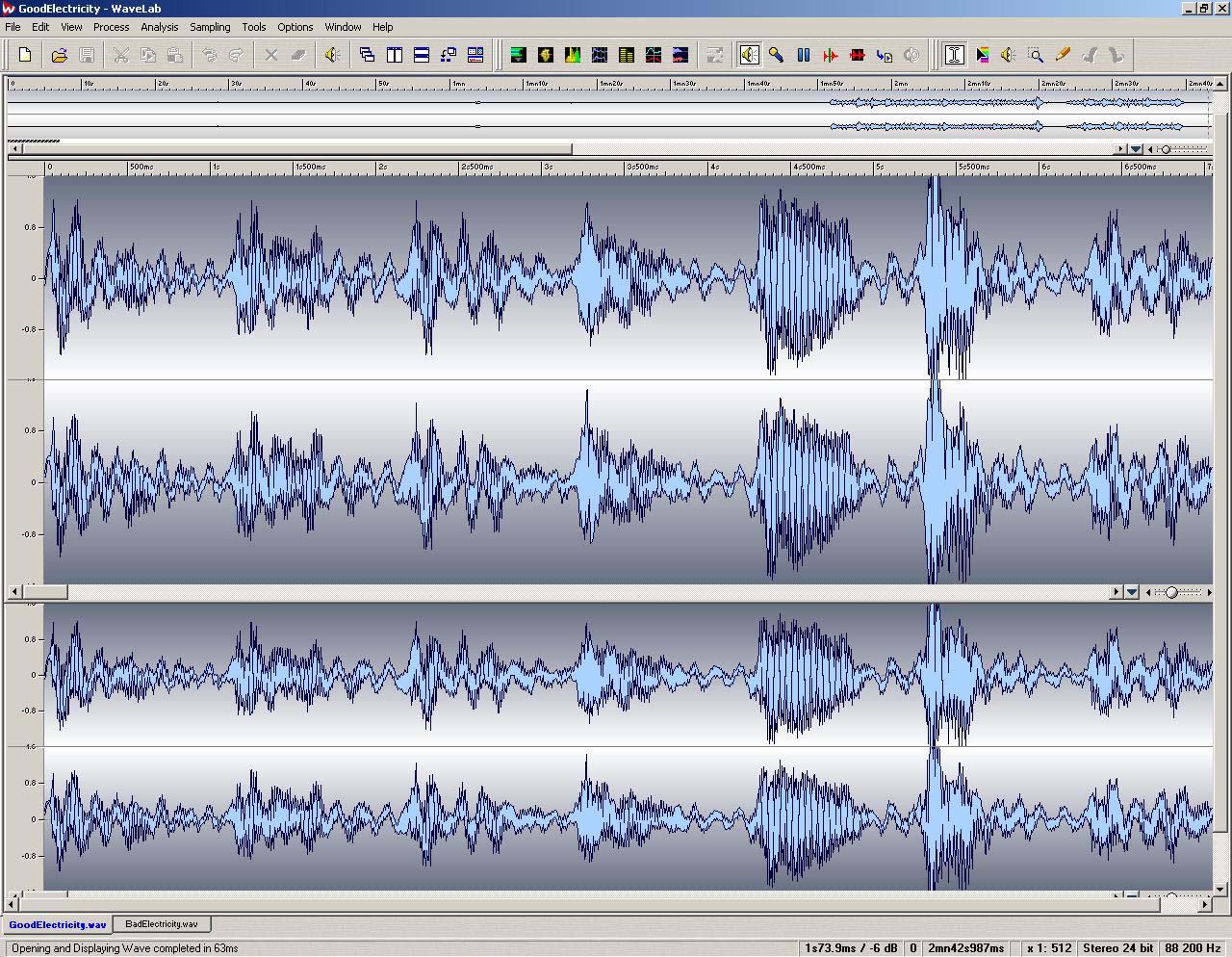The image size is (1232, 957).
Task: Click the main waveform scrollbar left arrow
Action: tap(14, 592)
